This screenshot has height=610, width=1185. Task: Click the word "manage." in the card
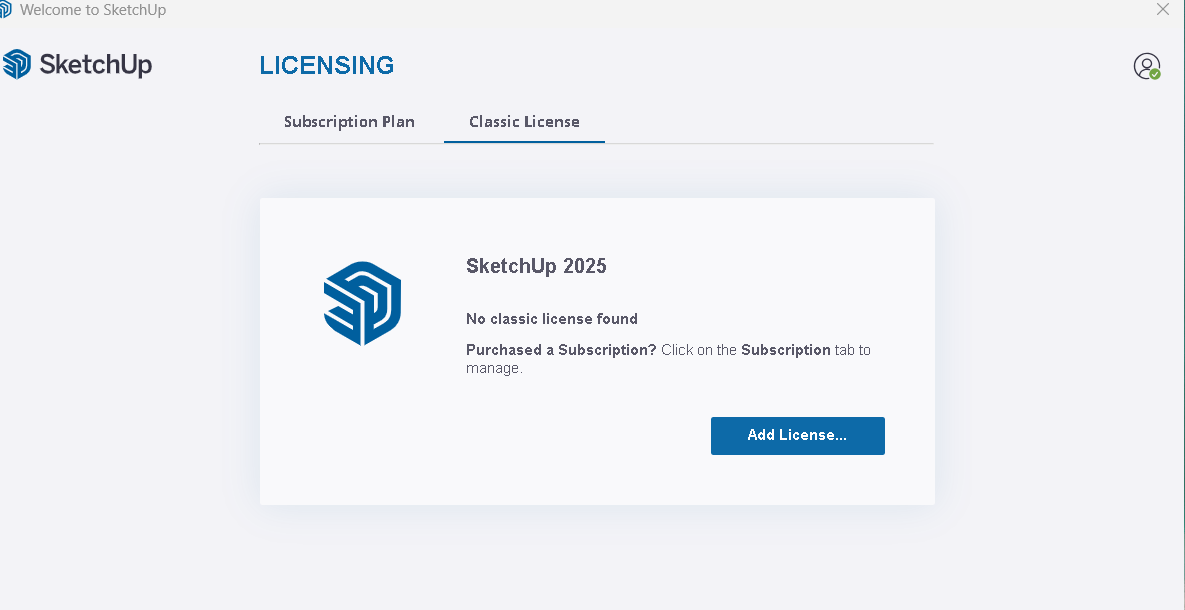point(494,368)
